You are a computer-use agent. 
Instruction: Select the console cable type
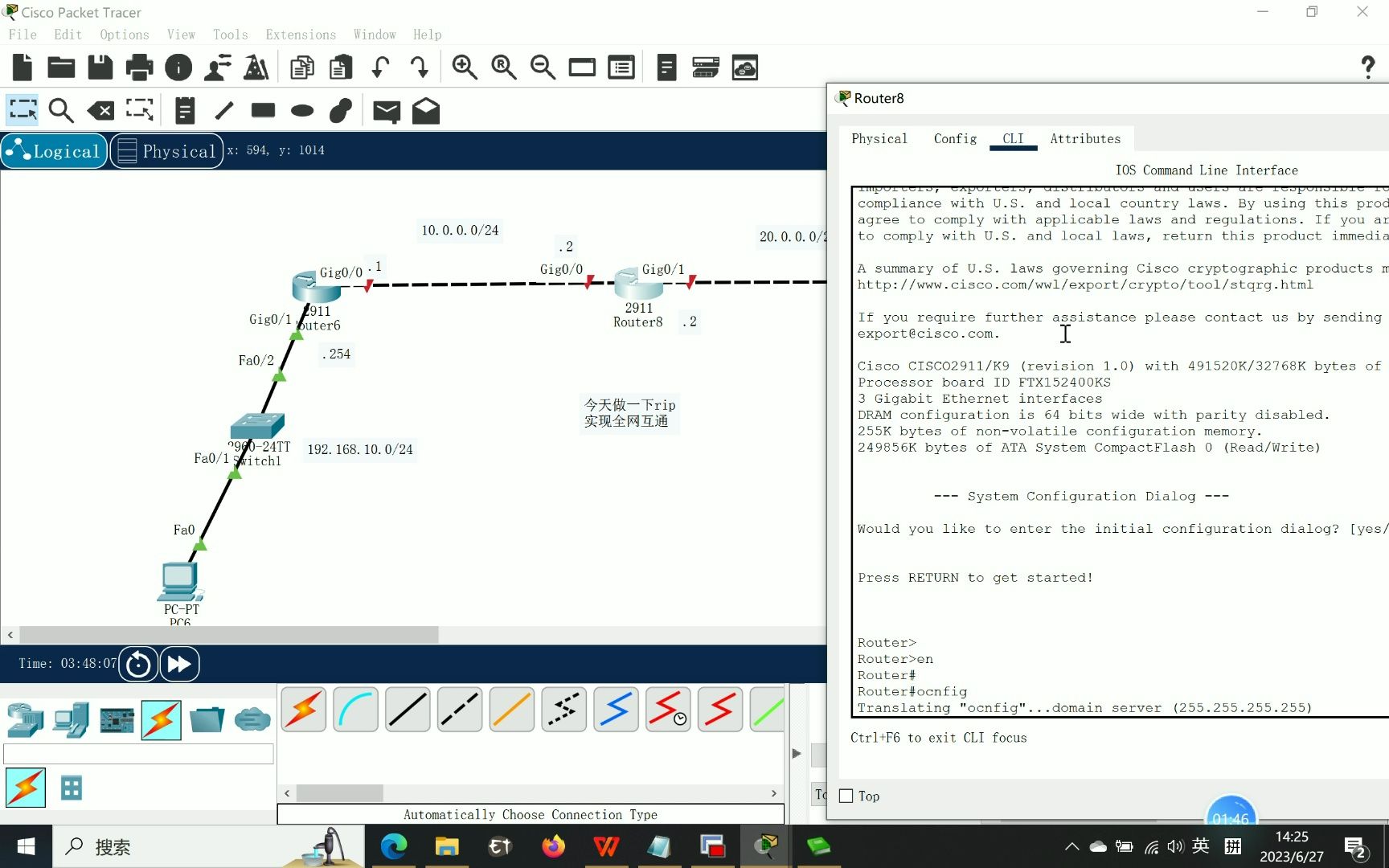click(355, 710)
